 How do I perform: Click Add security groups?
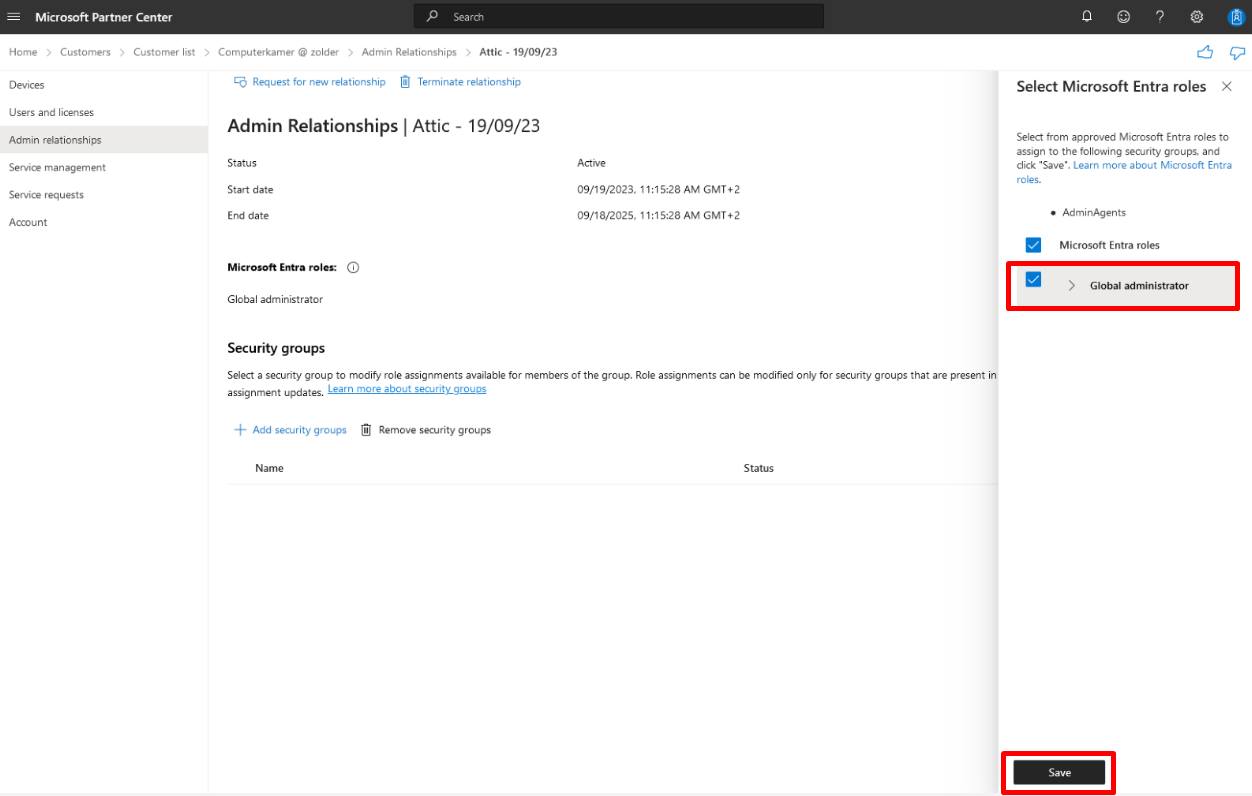pos(299,430)
